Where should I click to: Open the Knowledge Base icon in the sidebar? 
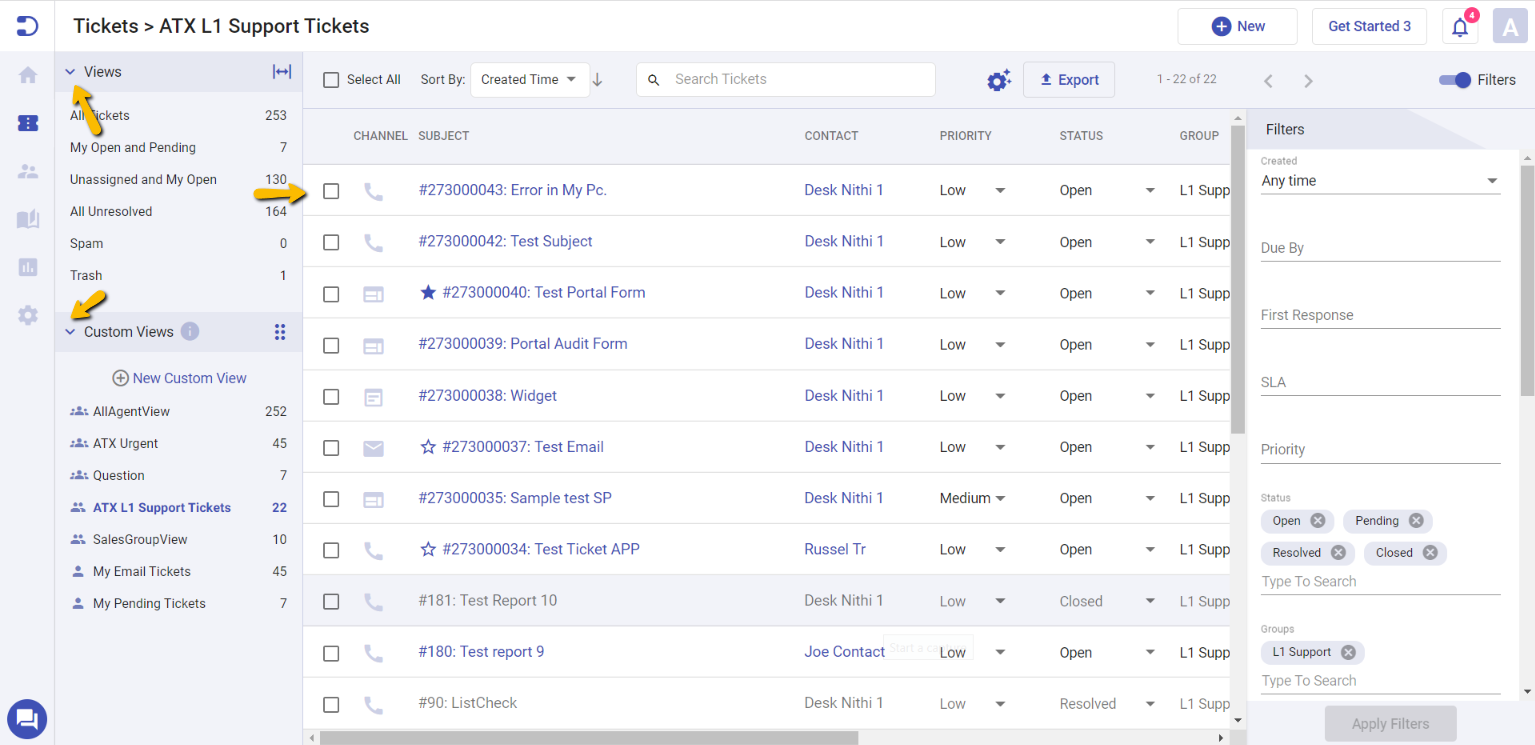[27, 218]
